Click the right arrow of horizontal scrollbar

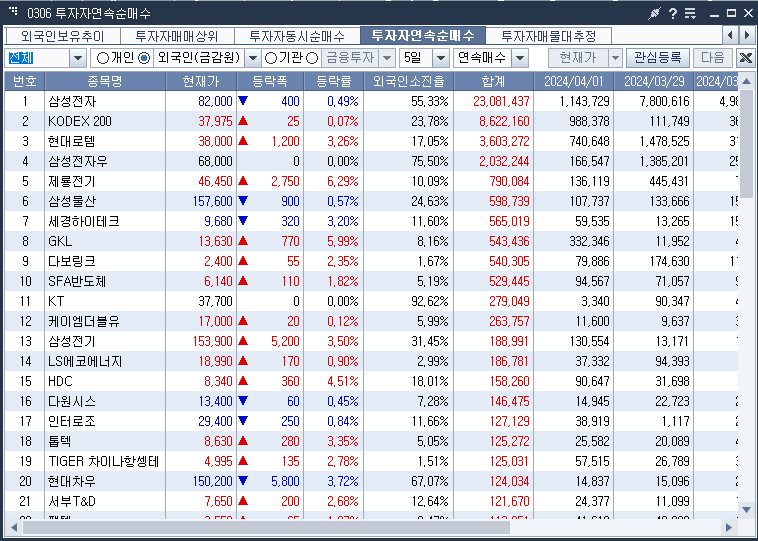pyautogui.click(x=729, y=527)
